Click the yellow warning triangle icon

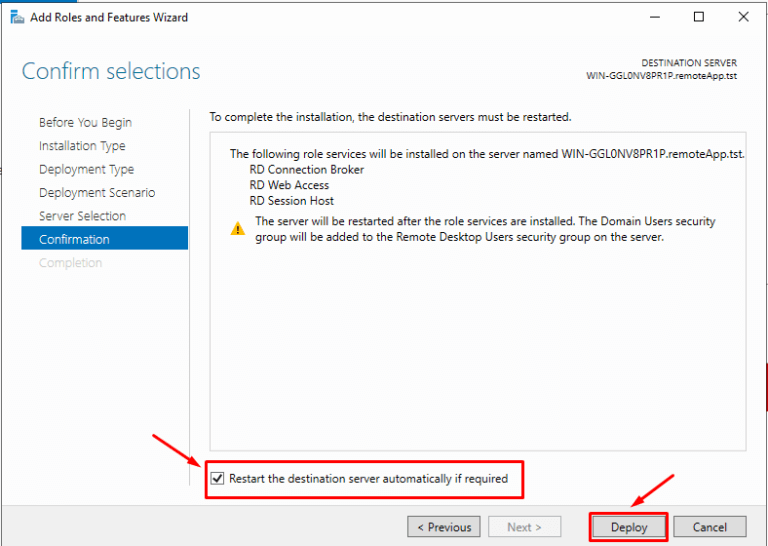pos(237,229)
